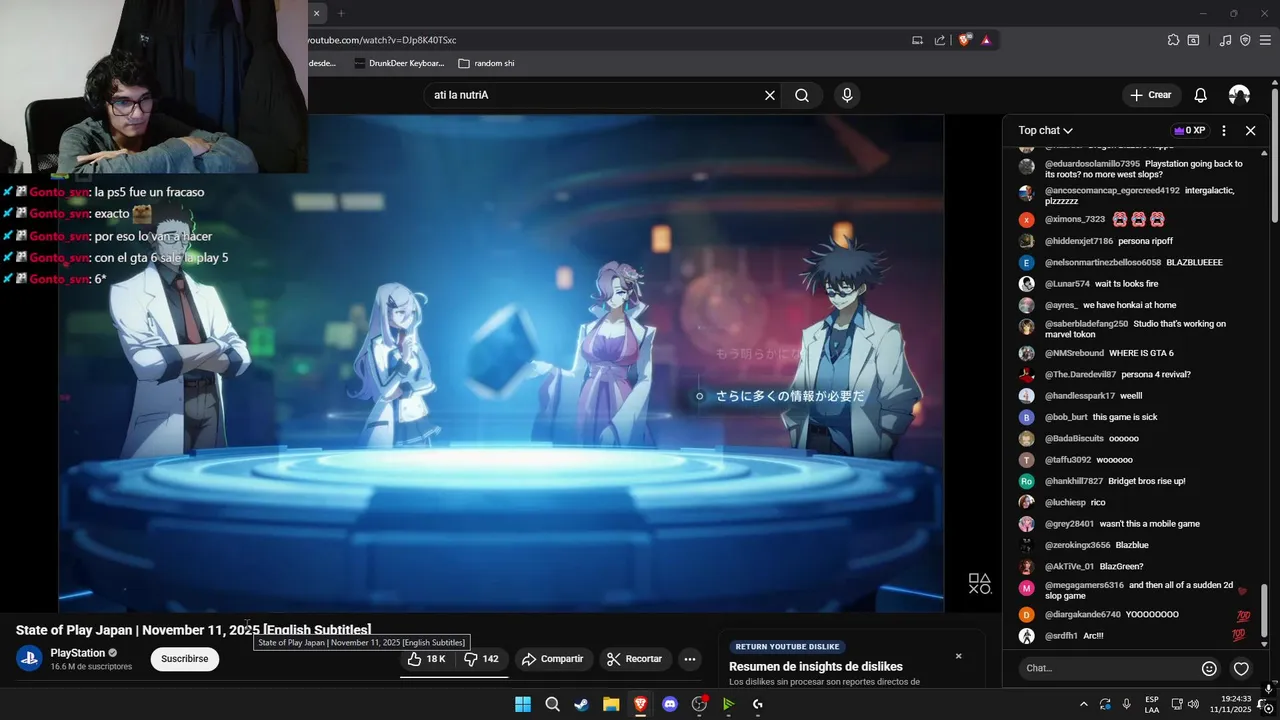The height and width of the screenshot is (720, 1280).
Task: Dislike the video showing 142
Action: [x=481, y=659]
